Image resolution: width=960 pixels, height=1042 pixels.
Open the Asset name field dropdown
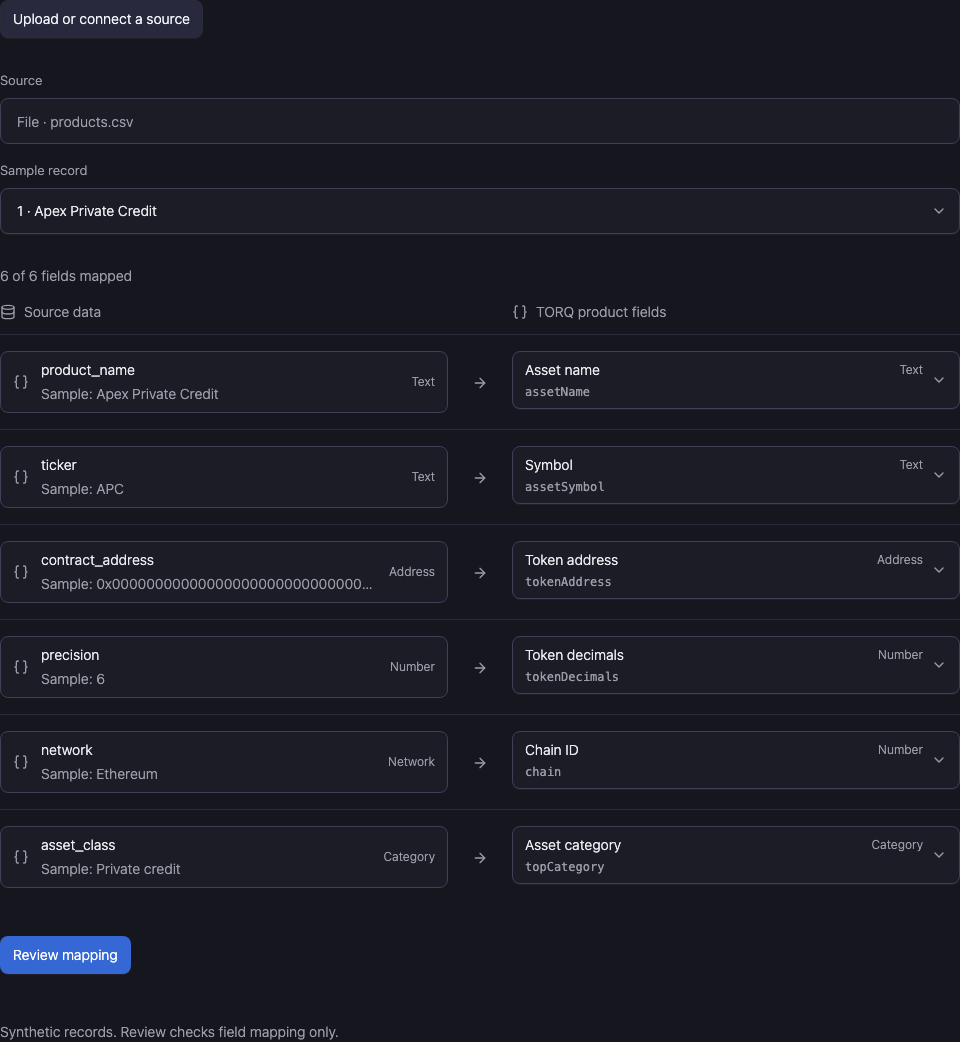point(735,380)
